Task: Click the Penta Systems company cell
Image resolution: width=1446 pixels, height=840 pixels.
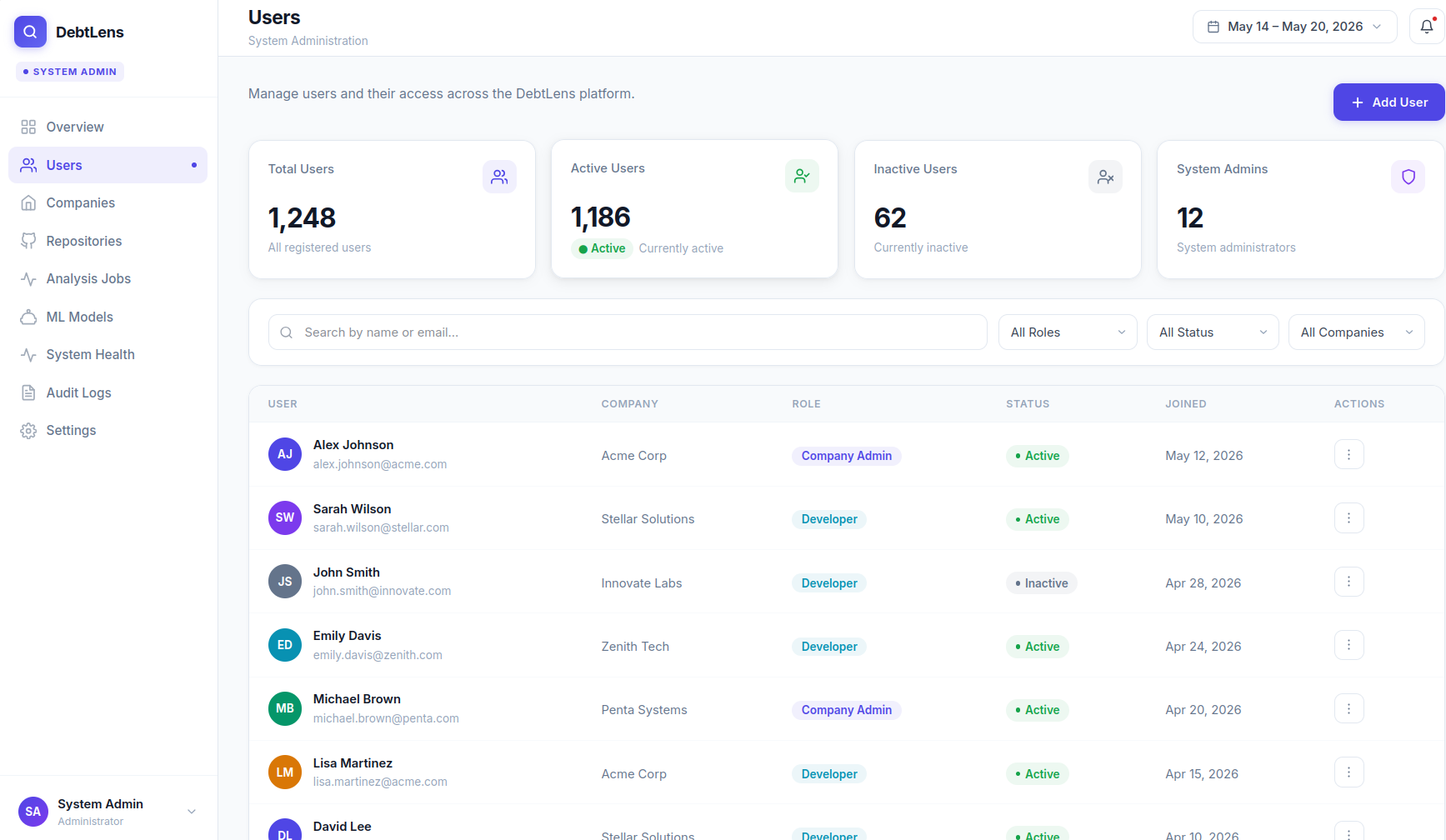Action: (x=644, y=710)
